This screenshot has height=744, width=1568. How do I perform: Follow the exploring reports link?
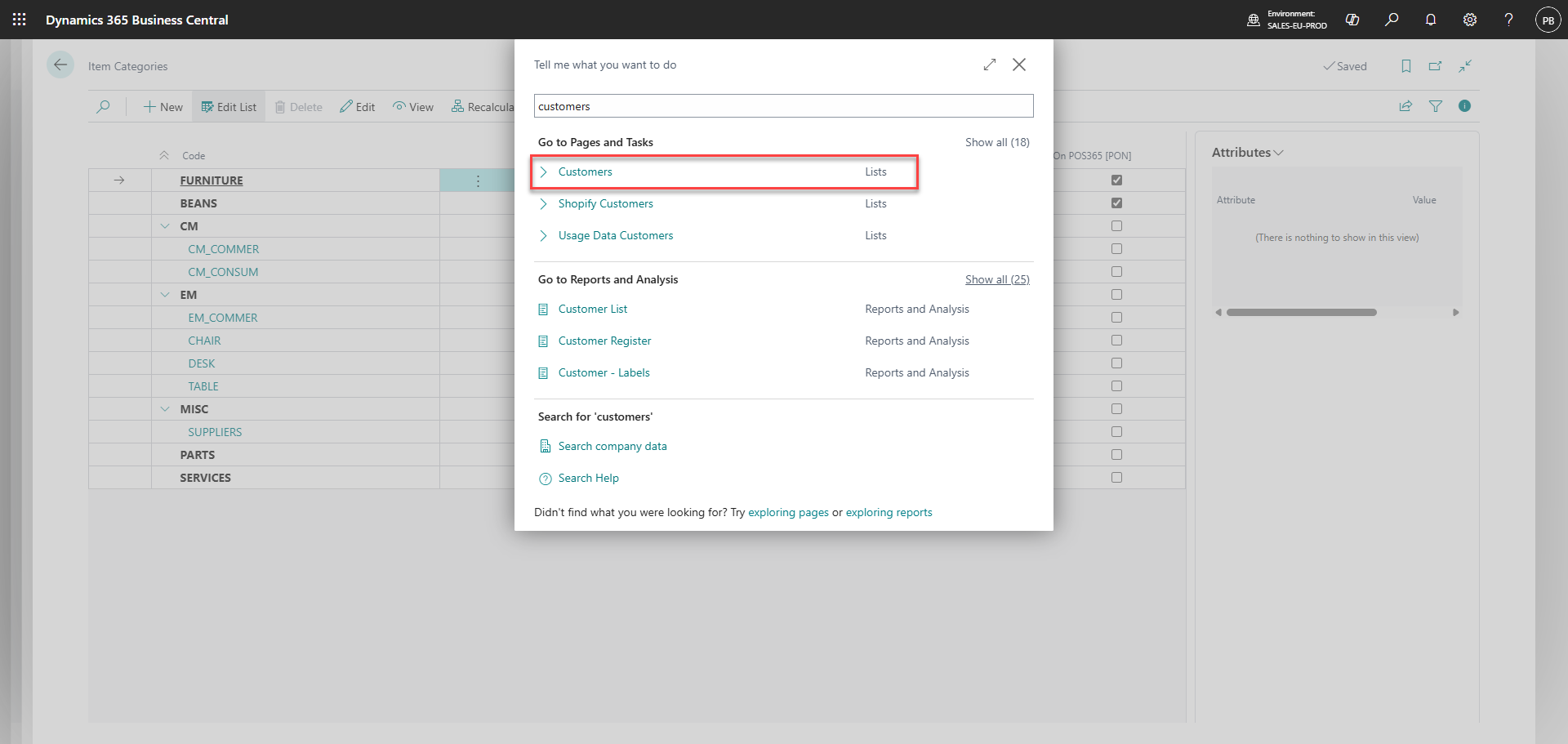(889, 513)
